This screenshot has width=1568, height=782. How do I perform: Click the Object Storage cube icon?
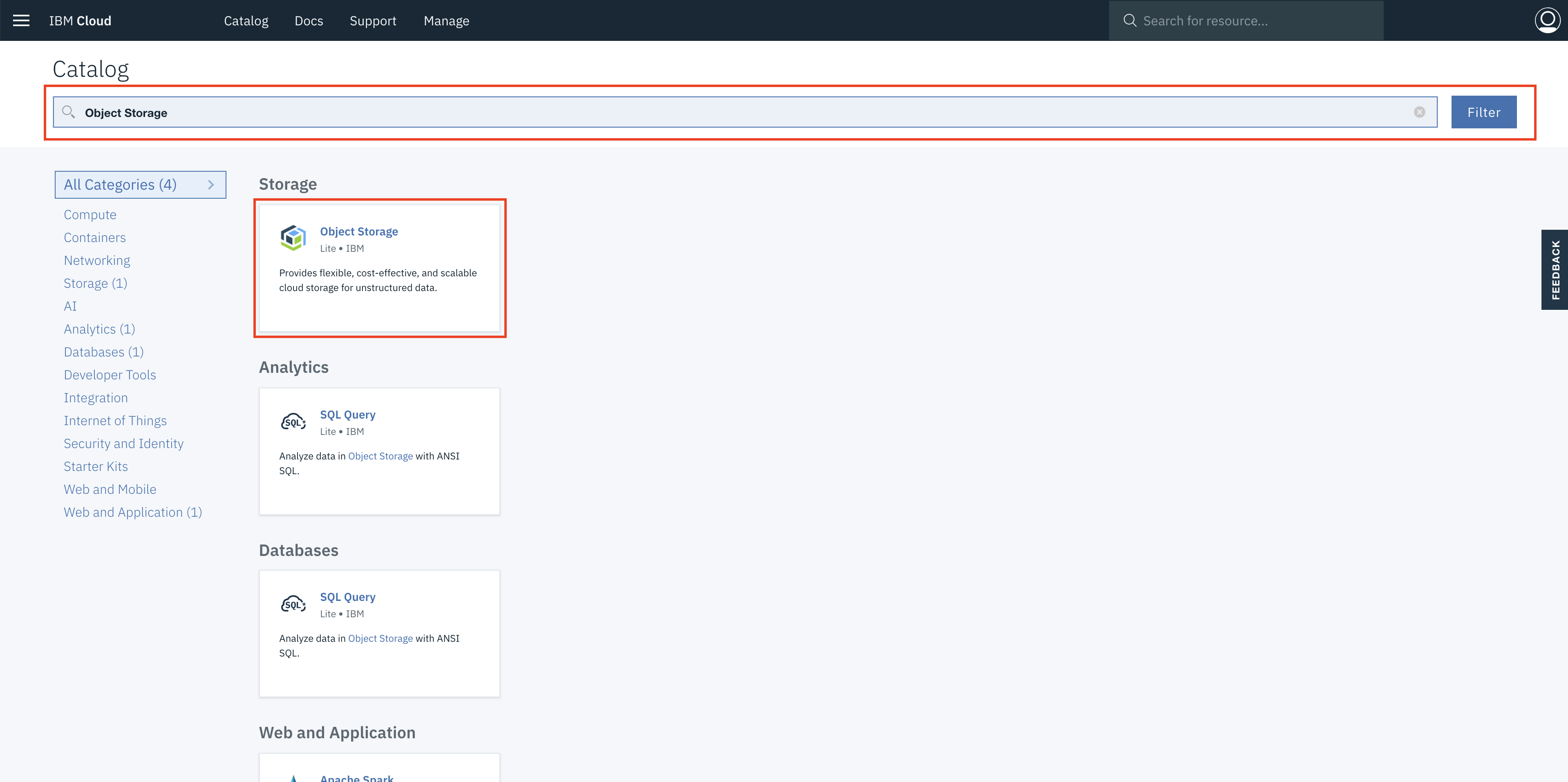pyautogui.click(x=293, y=238)
